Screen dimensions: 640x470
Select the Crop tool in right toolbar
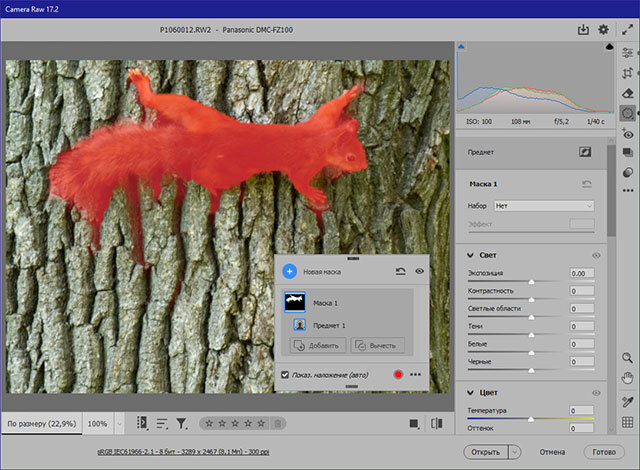point(628,74)
